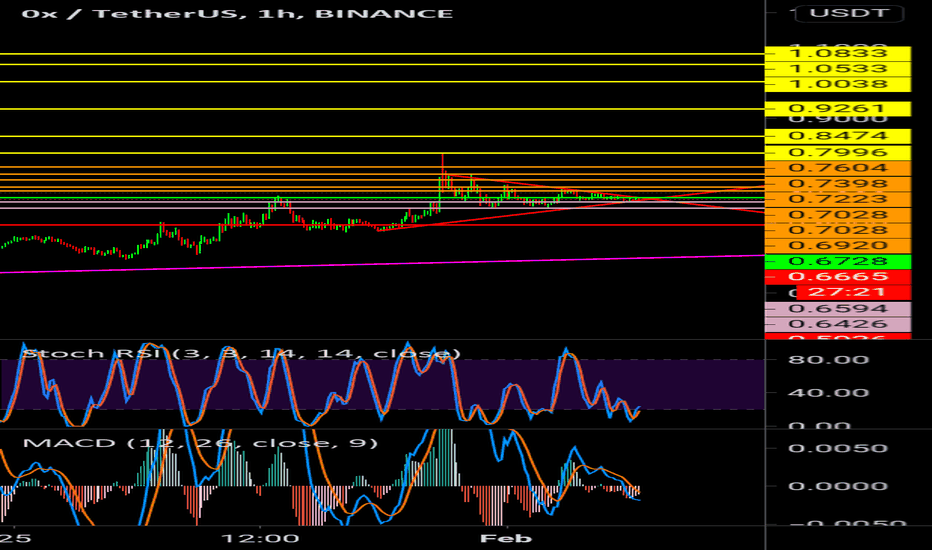Click the 0.8474 yellow price label
932x550 pixels.
coord(837,136)
